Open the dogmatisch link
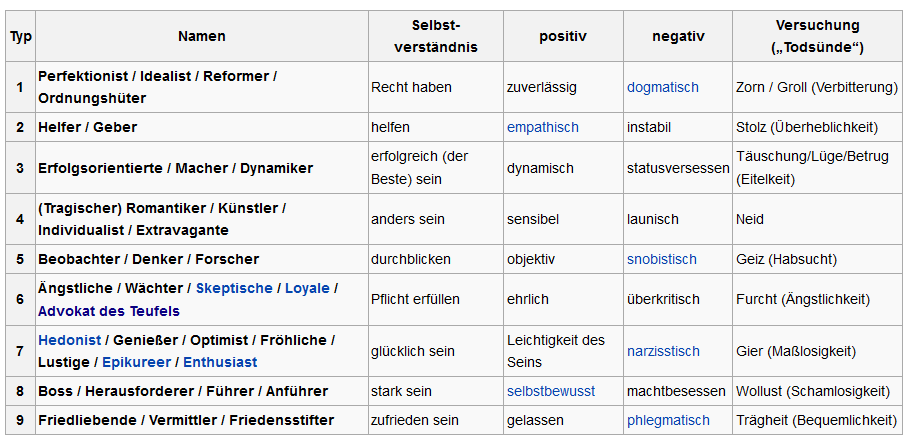Image resolution: width=913 pixels, height=444 pixels. [x=663, y=87]
